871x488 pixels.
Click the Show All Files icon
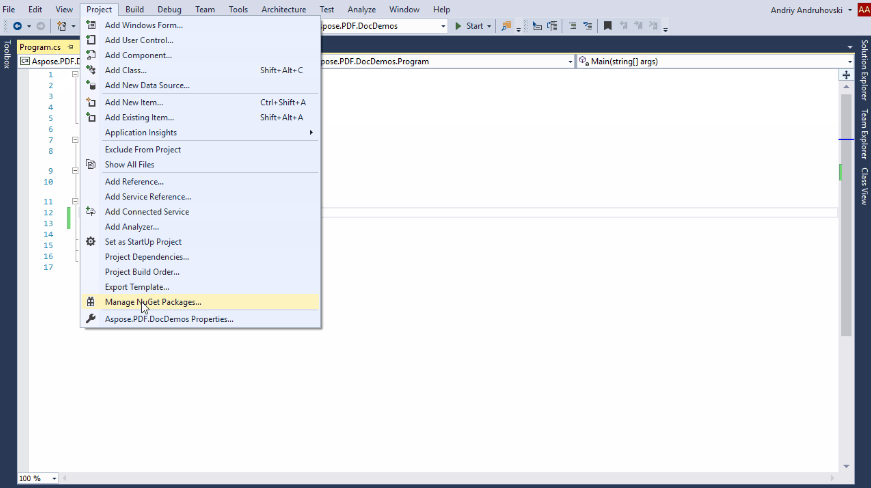[x=91, y=164]
